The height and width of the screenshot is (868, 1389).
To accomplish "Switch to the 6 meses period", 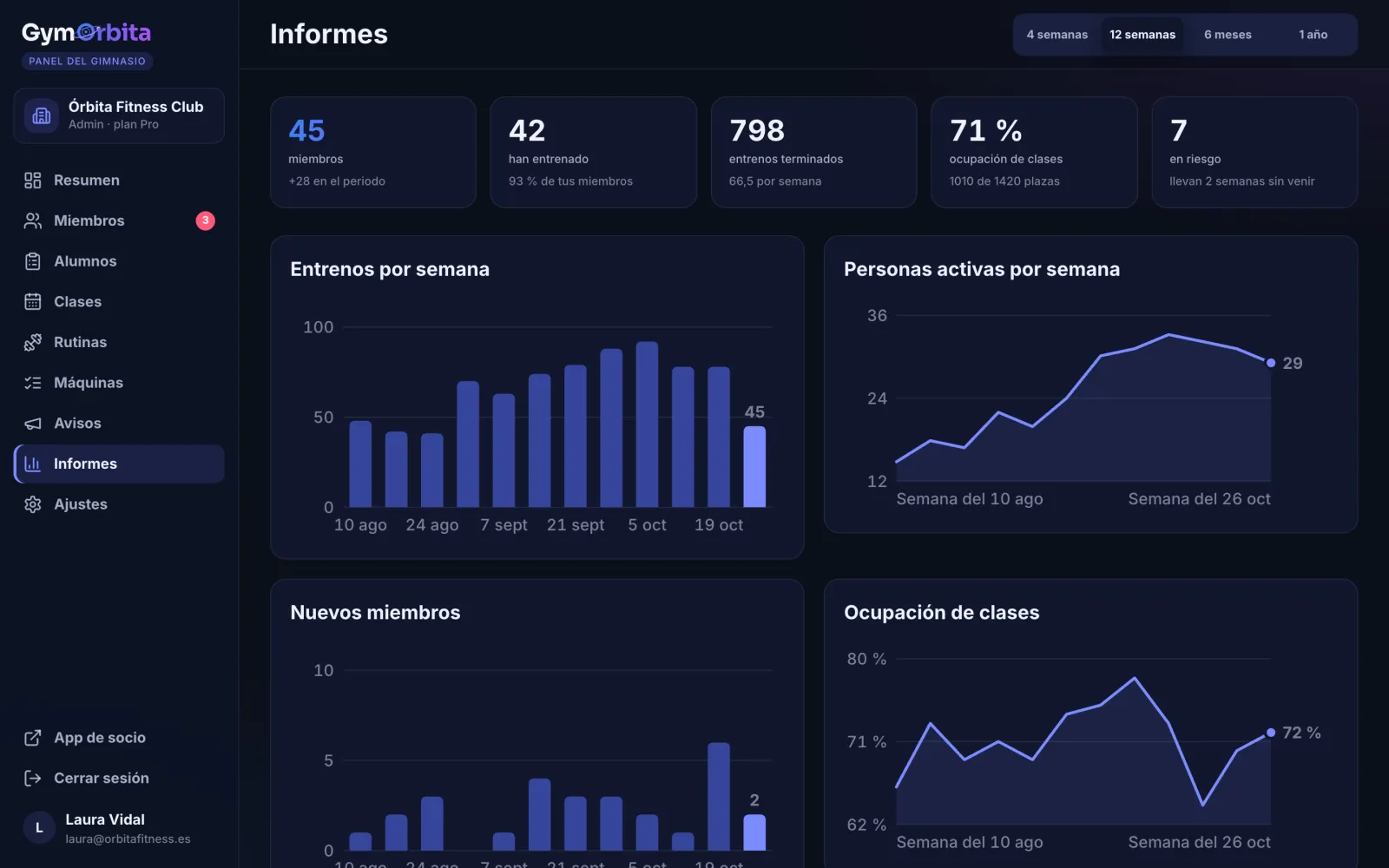I will point(1228,35).
